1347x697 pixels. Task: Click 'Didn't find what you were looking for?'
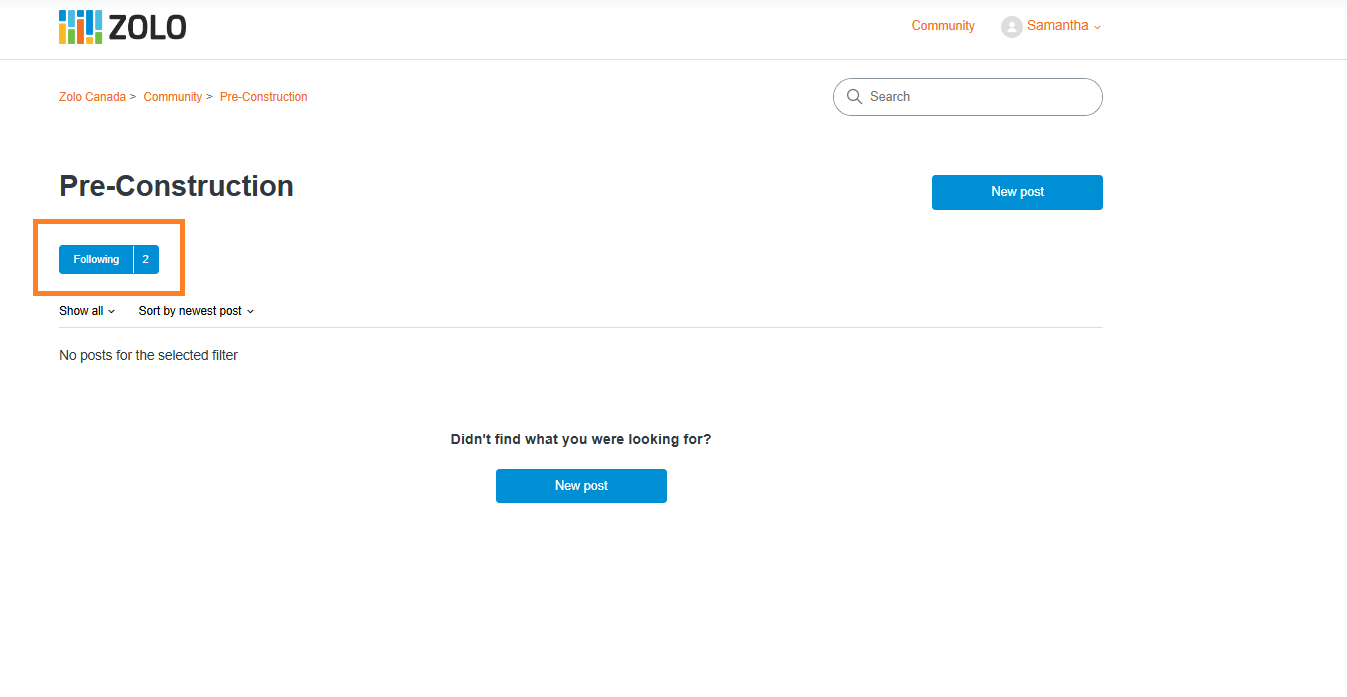[x=581, y=439]
